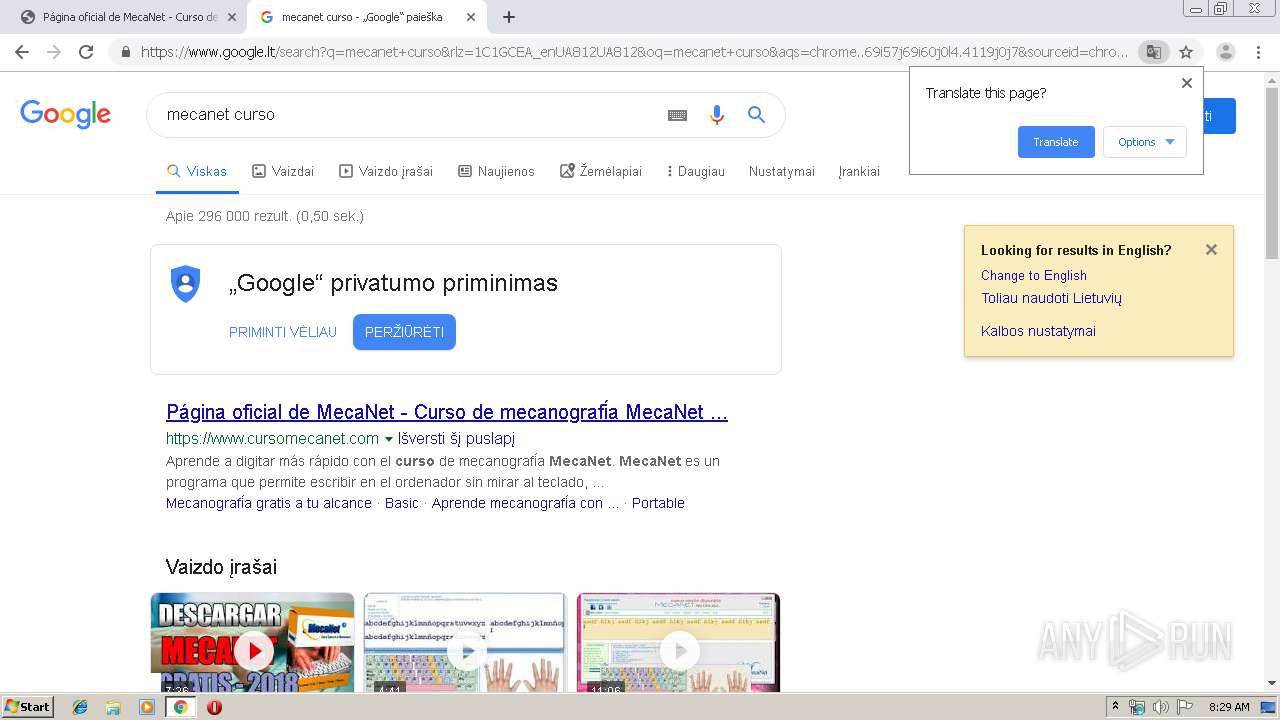
Task: Switch to the Vaizdo įrašai videos tab
Action: pos(386,171)
